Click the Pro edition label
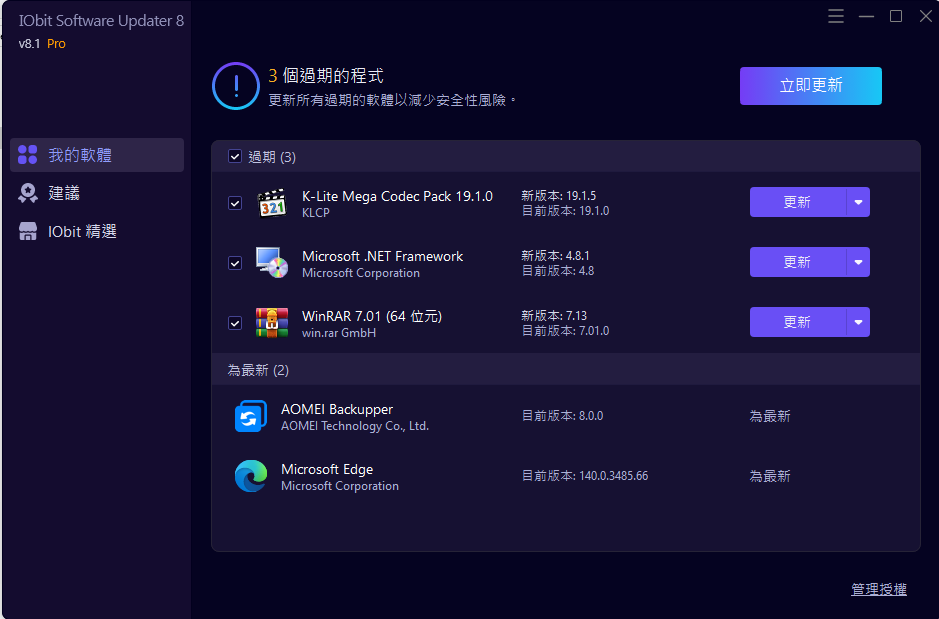The width and height of the screenshot is (939, 619). click(56, 44)
